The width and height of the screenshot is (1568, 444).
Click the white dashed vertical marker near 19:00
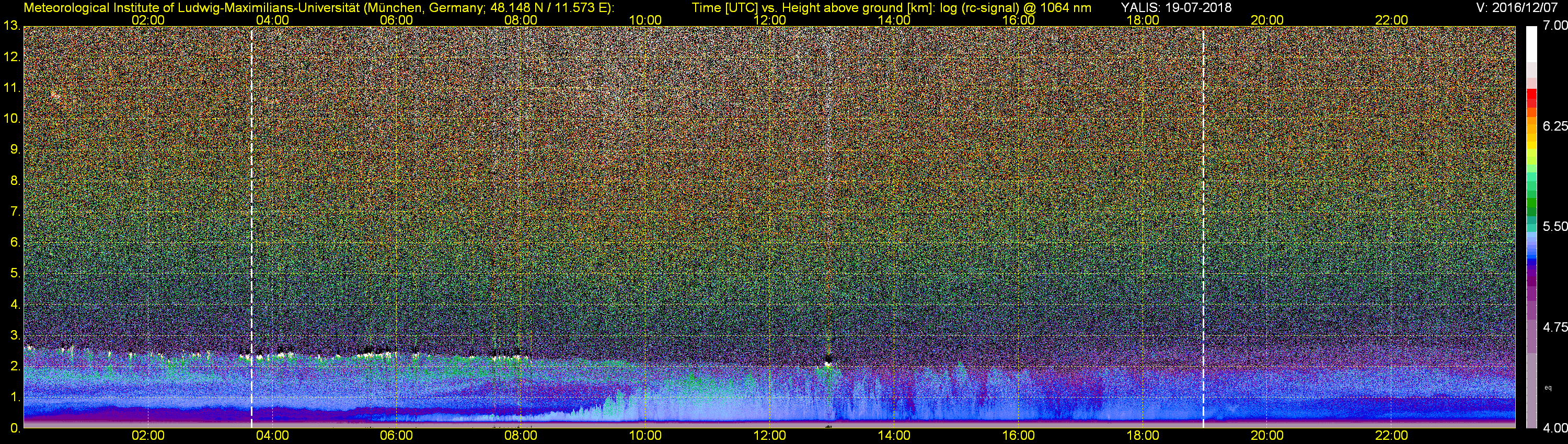click(x=1203, y=227)
